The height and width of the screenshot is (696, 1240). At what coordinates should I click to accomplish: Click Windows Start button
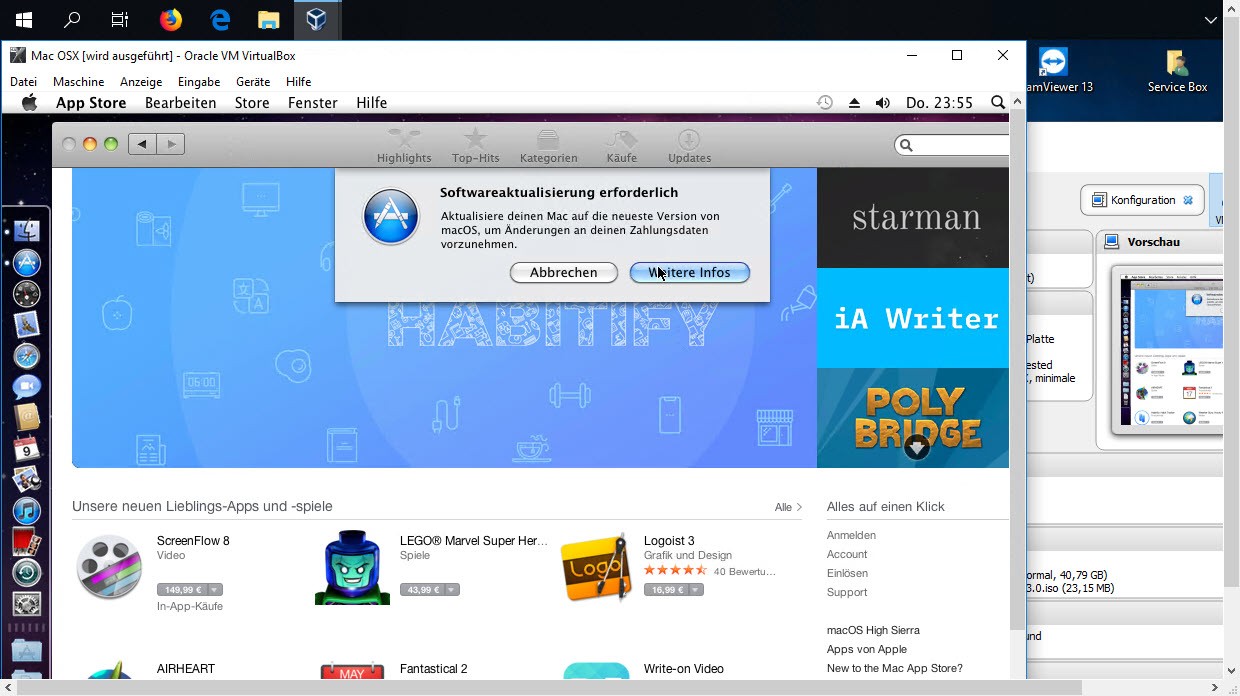pos(23,19)
